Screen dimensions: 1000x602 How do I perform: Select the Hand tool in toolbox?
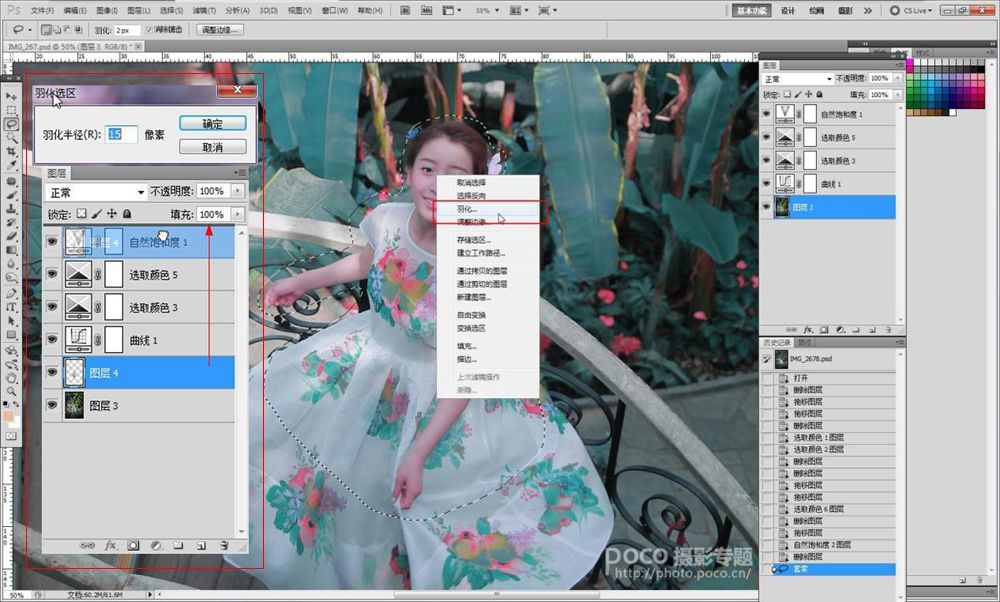click(11, 378)
